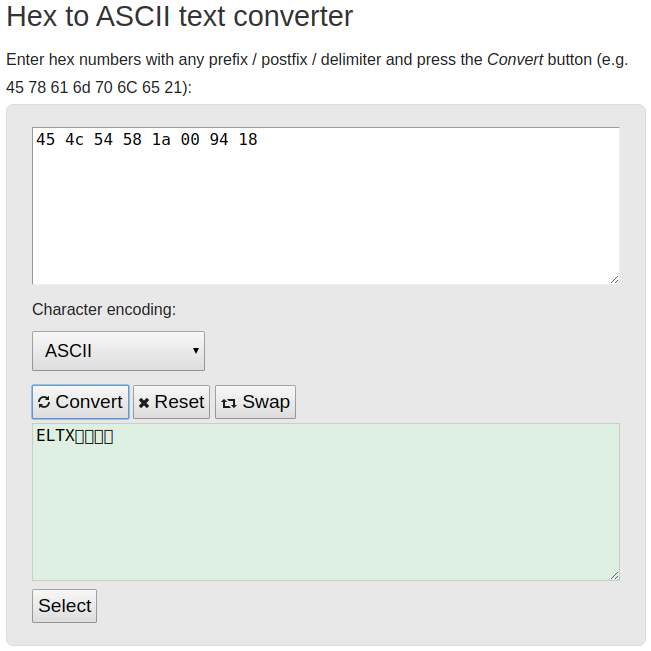This screenshot has width=651, height=651.
Task: Click the swap arrows icon on Swap
Action: point(229,403)
